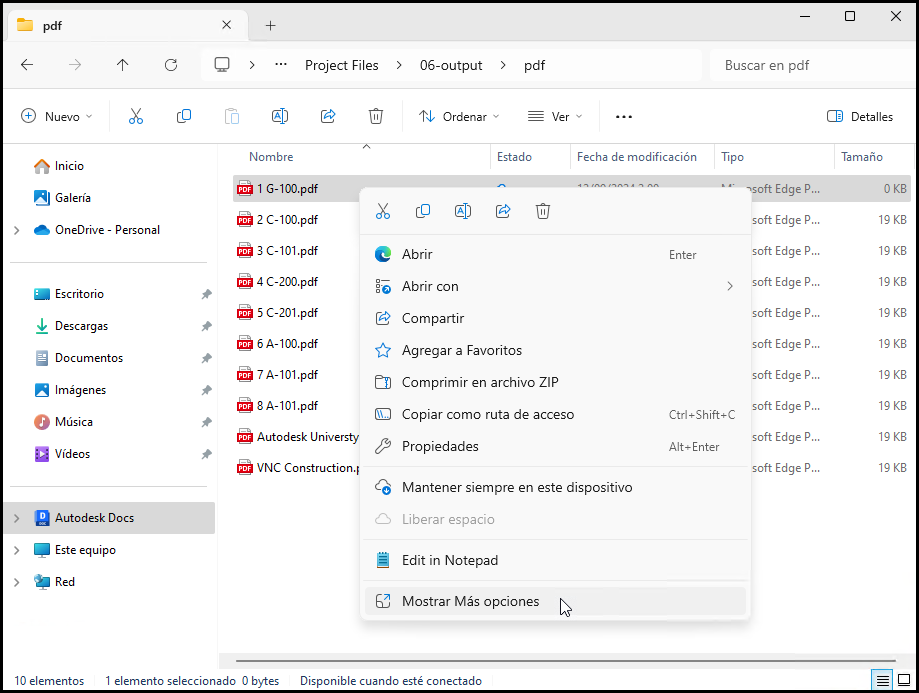Select Agregar a Favoritos

555,351
